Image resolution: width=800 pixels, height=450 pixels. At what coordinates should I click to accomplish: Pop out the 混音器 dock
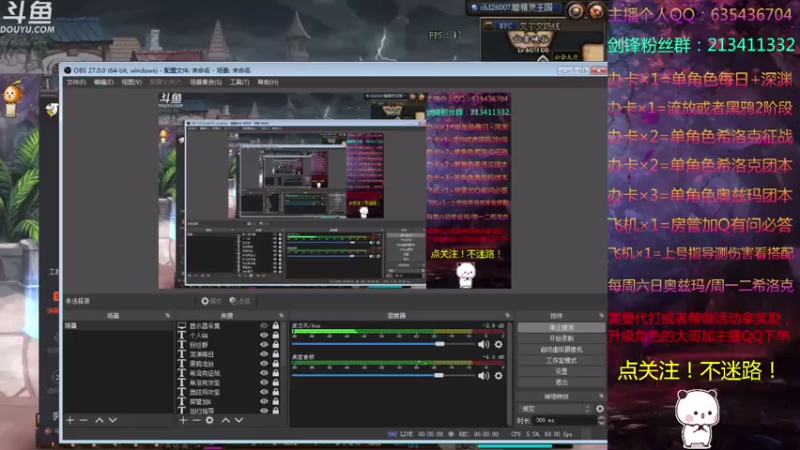507,316
